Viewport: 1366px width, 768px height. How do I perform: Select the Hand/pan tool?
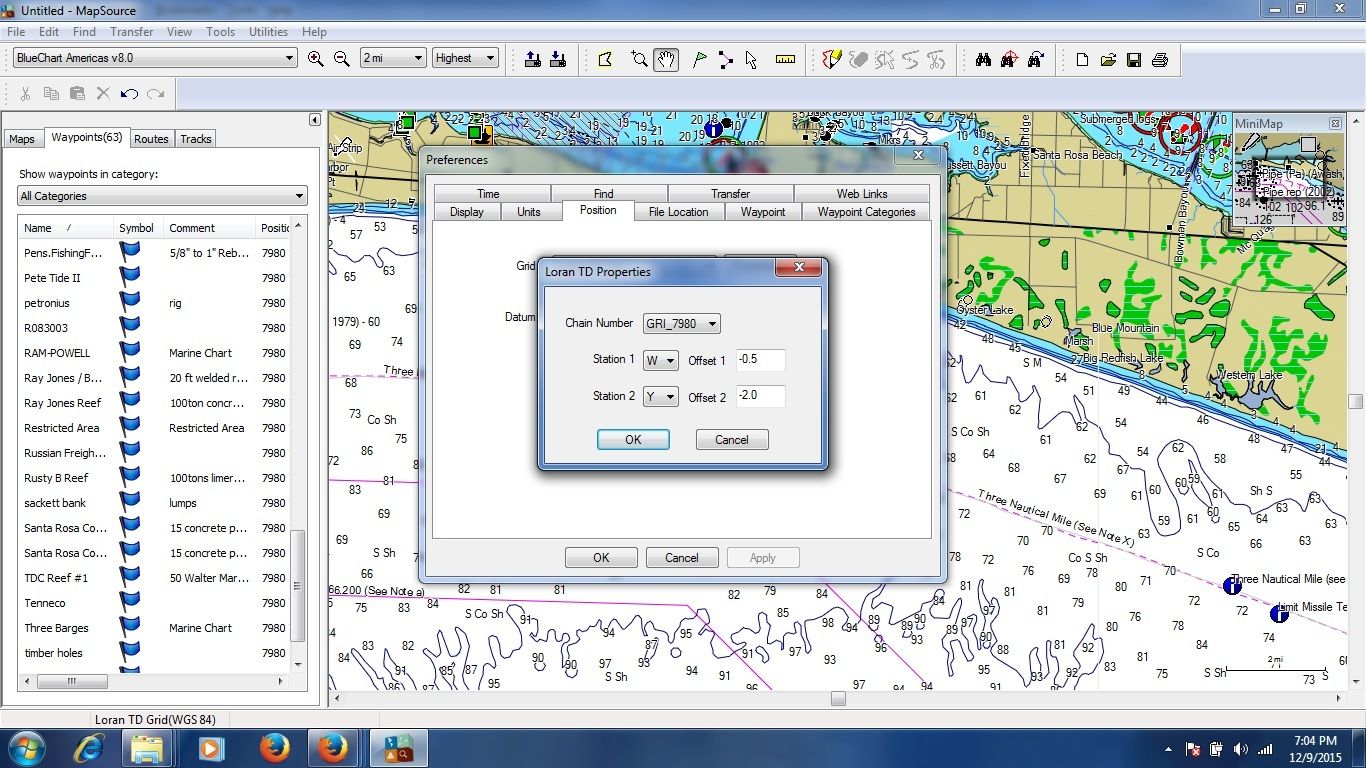[x=665, y=59]
